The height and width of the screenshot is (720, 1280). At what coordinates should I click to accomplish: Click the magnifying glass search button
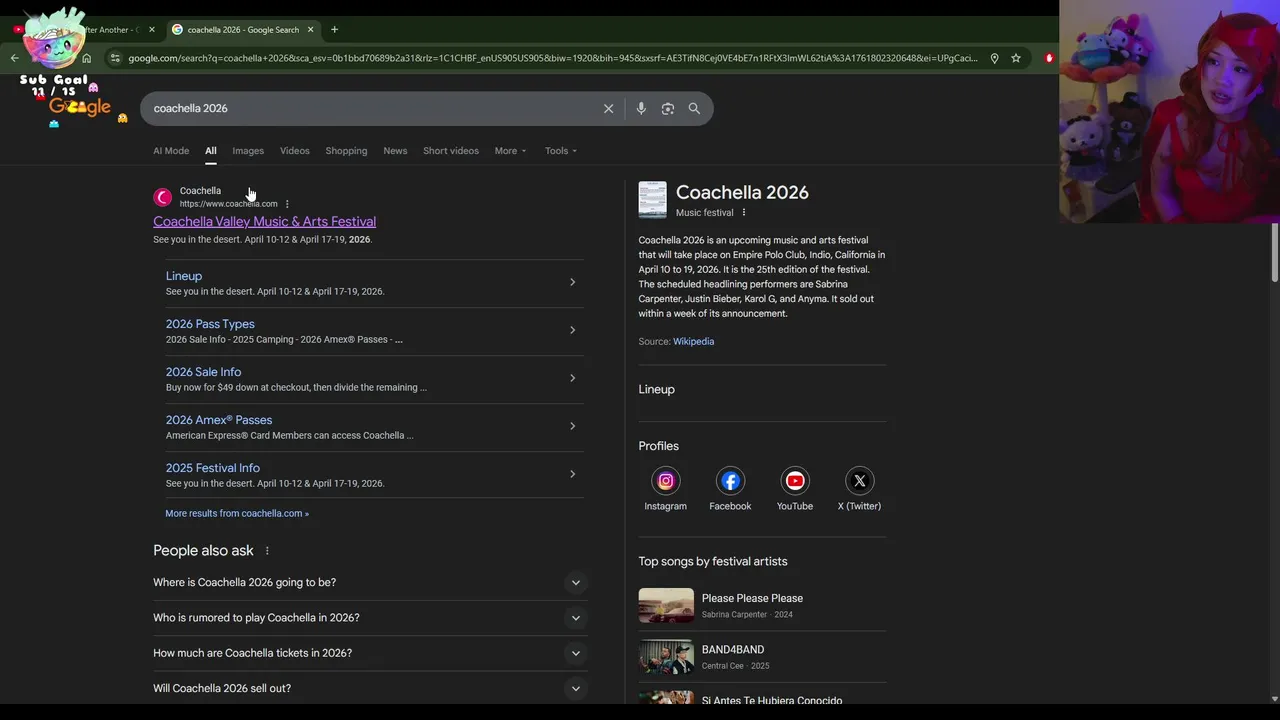[694, 108]
